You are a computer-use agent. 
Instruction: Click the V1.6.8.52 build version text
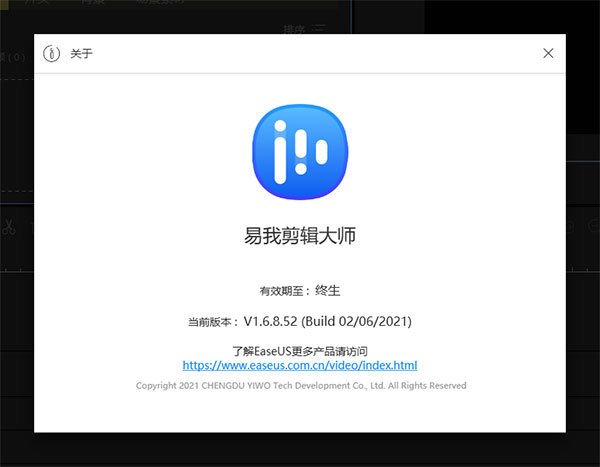pyautogui.click(x=328, y=321)
